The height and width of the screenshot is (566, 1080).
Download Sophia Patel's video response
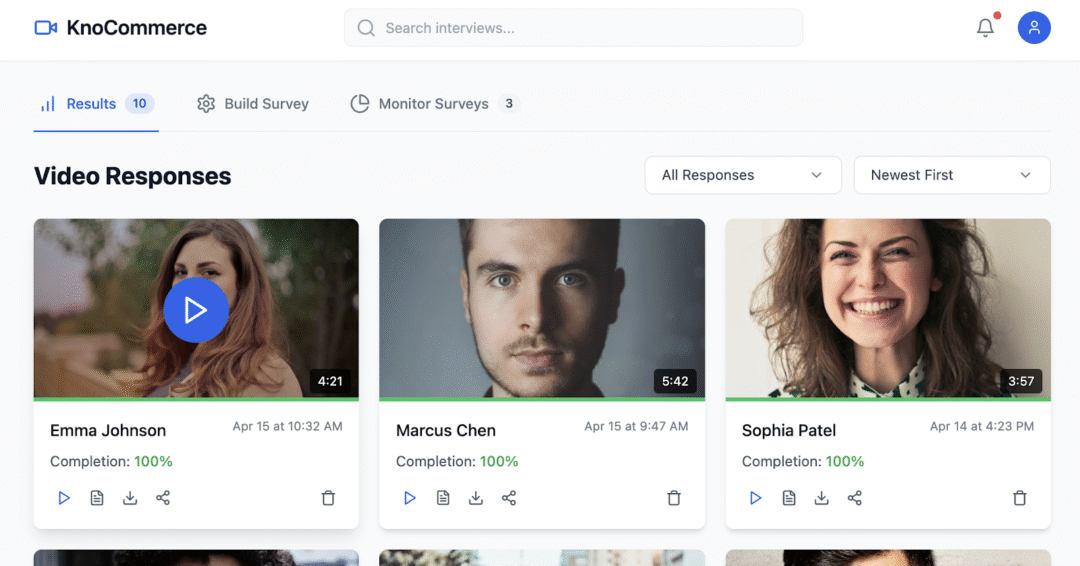click(x=822, y=498)
